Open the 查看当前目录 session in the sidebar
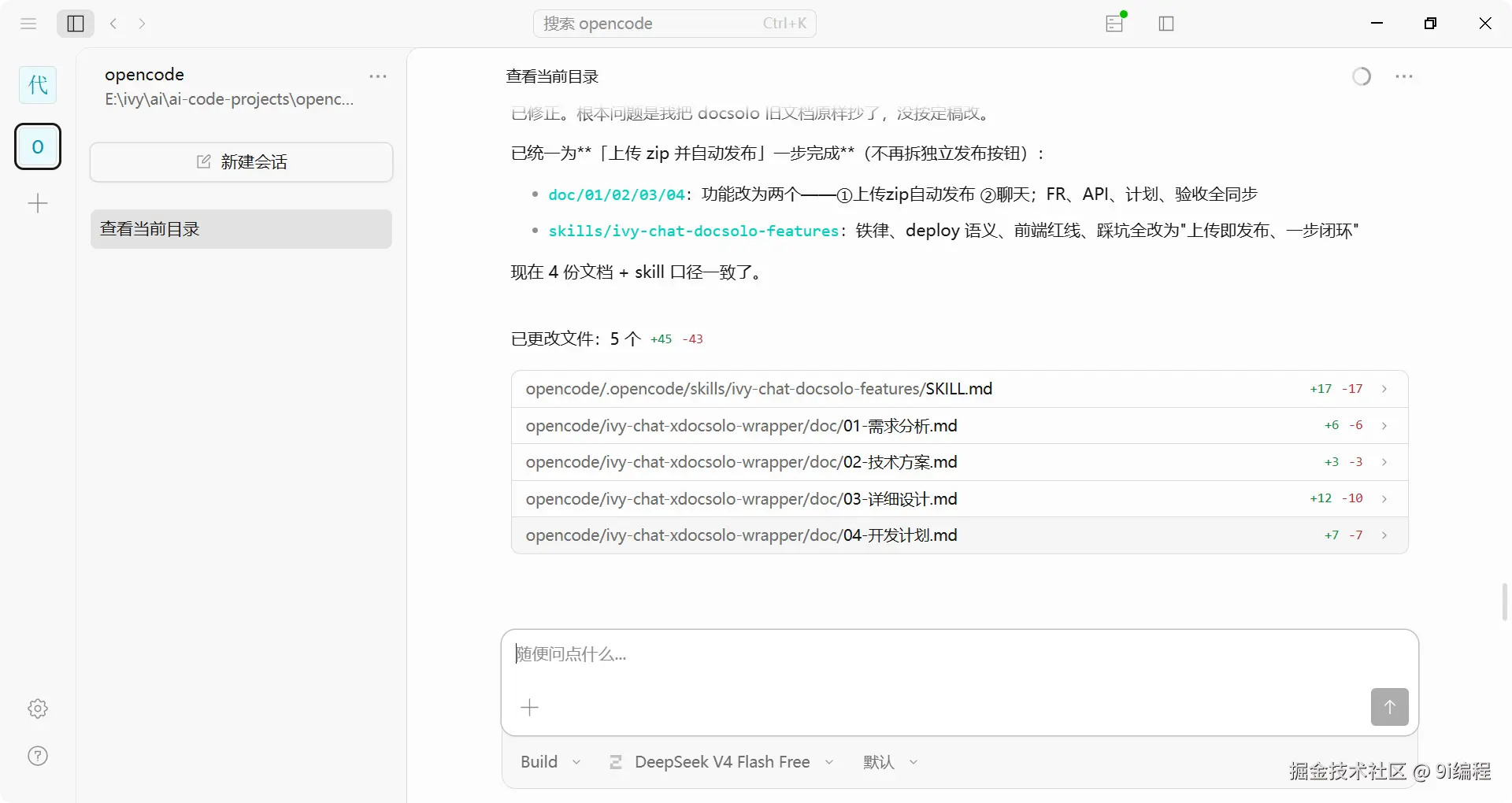The image size is (1512, 803). coord(241,229)
